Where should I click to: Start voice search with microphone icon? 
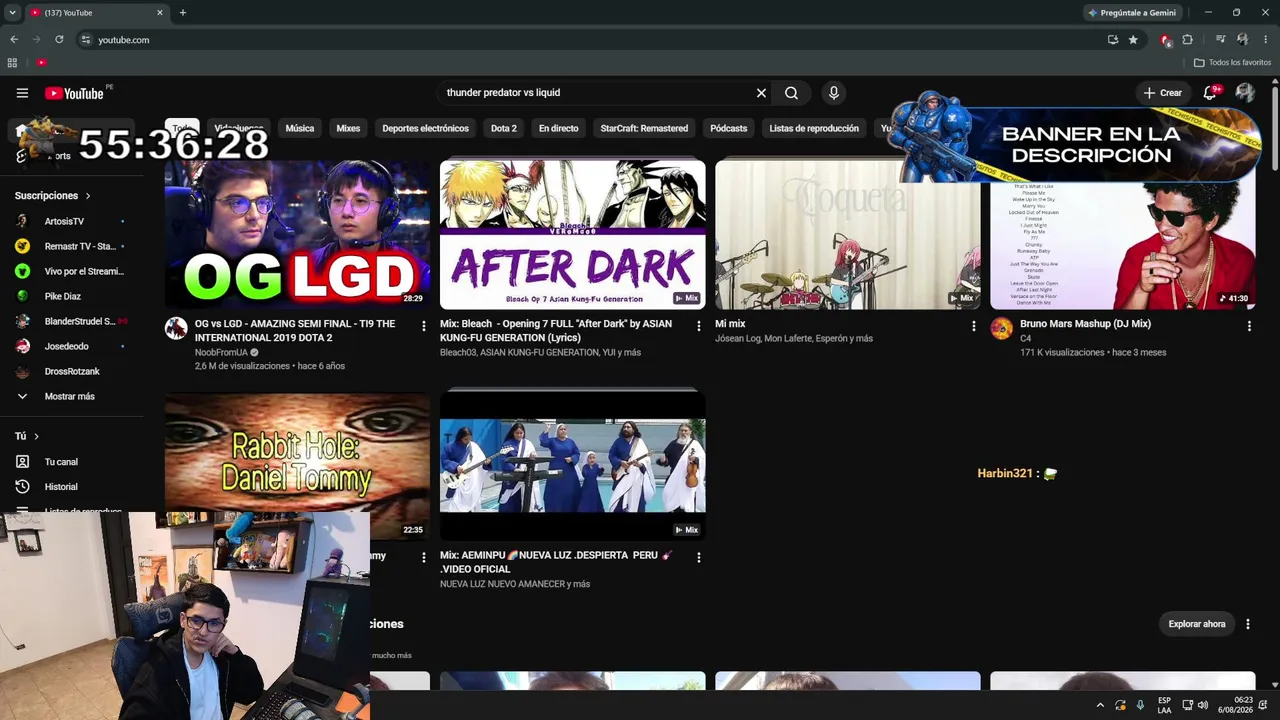833,93
